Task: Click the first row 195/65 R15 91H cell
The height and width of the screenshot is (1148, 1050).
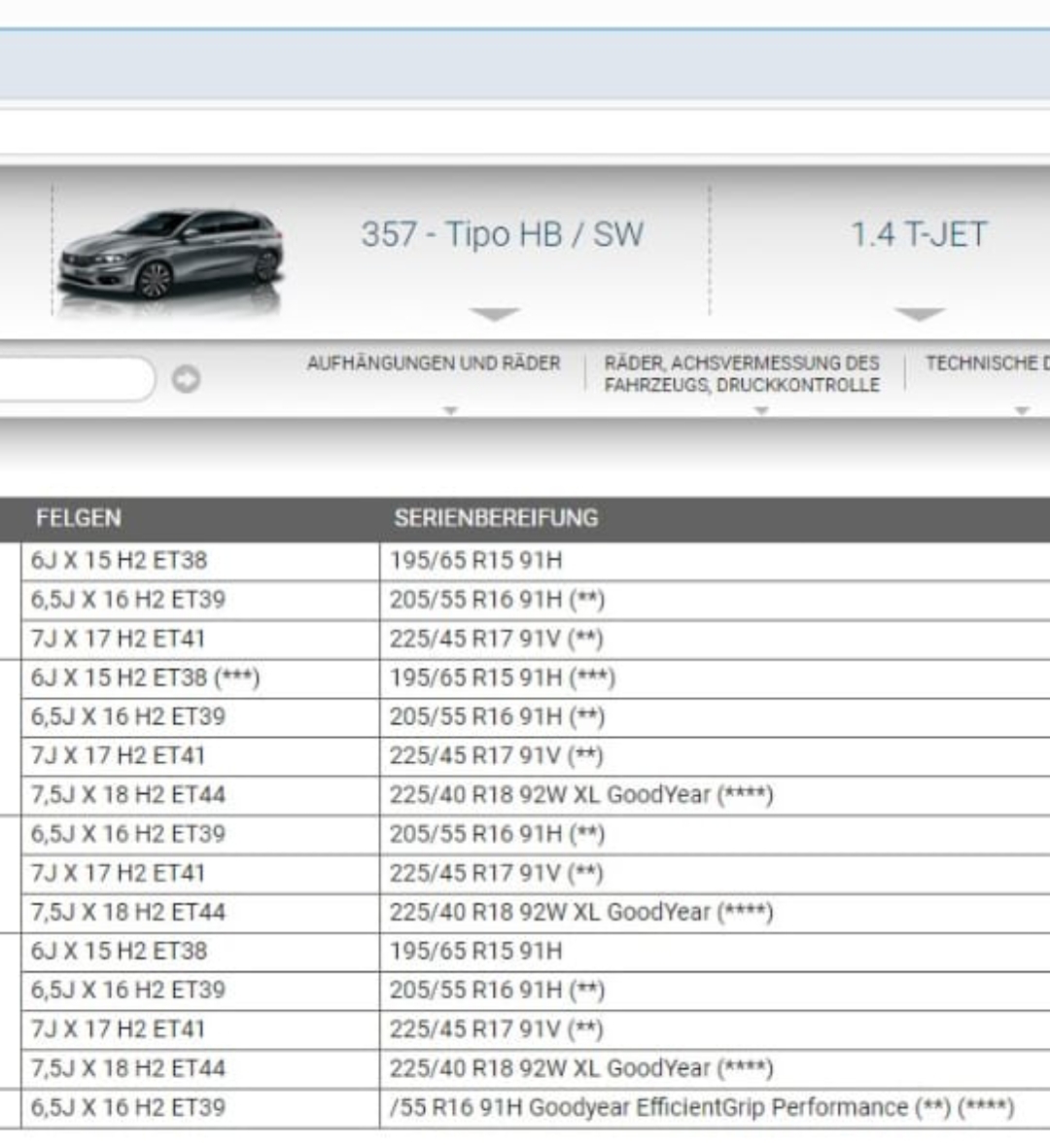Action: click(475, 561)
